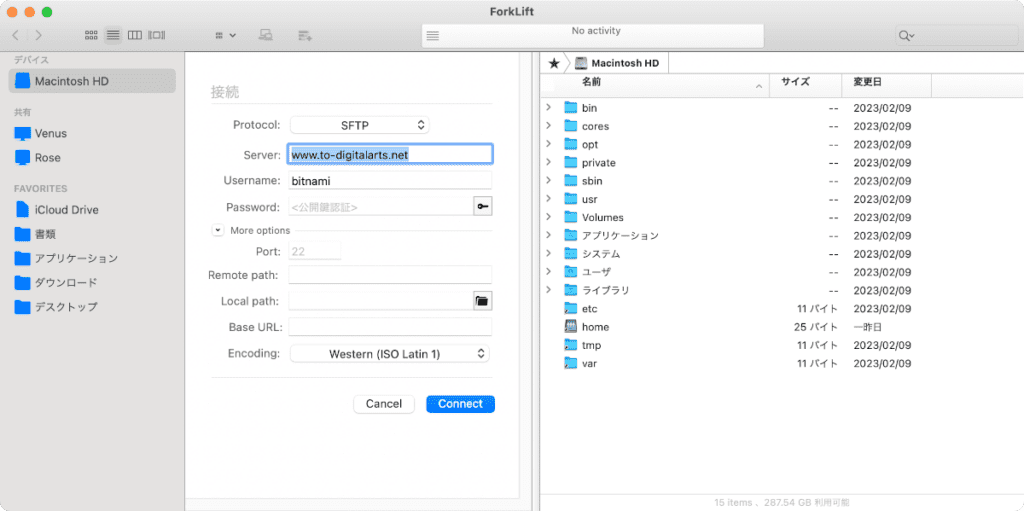Click the Remote path field
Image resolution: width=1024 pixels, height=511 pixels.
[390, 275]
